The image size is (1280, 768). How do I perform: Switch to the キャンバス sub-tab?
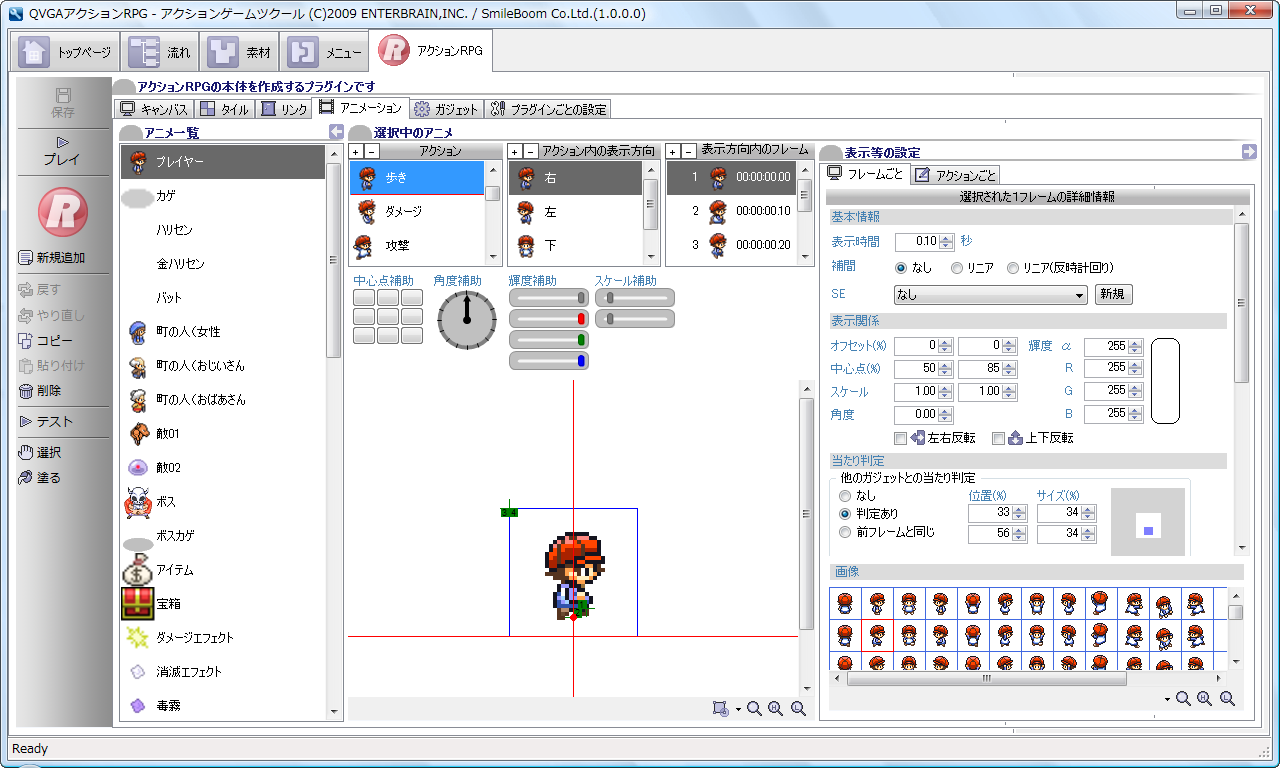click(x=154, y=109)
